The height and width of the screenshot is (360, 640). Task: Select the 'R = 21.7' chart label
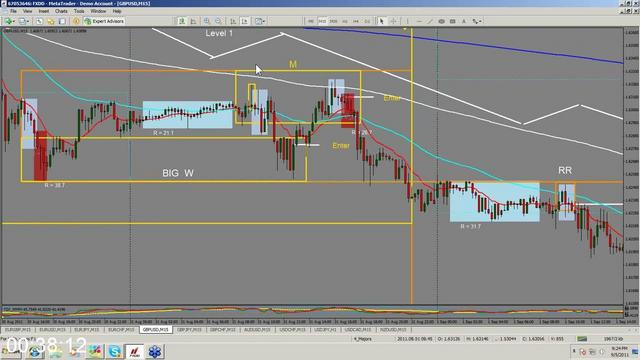coord(163,133)
